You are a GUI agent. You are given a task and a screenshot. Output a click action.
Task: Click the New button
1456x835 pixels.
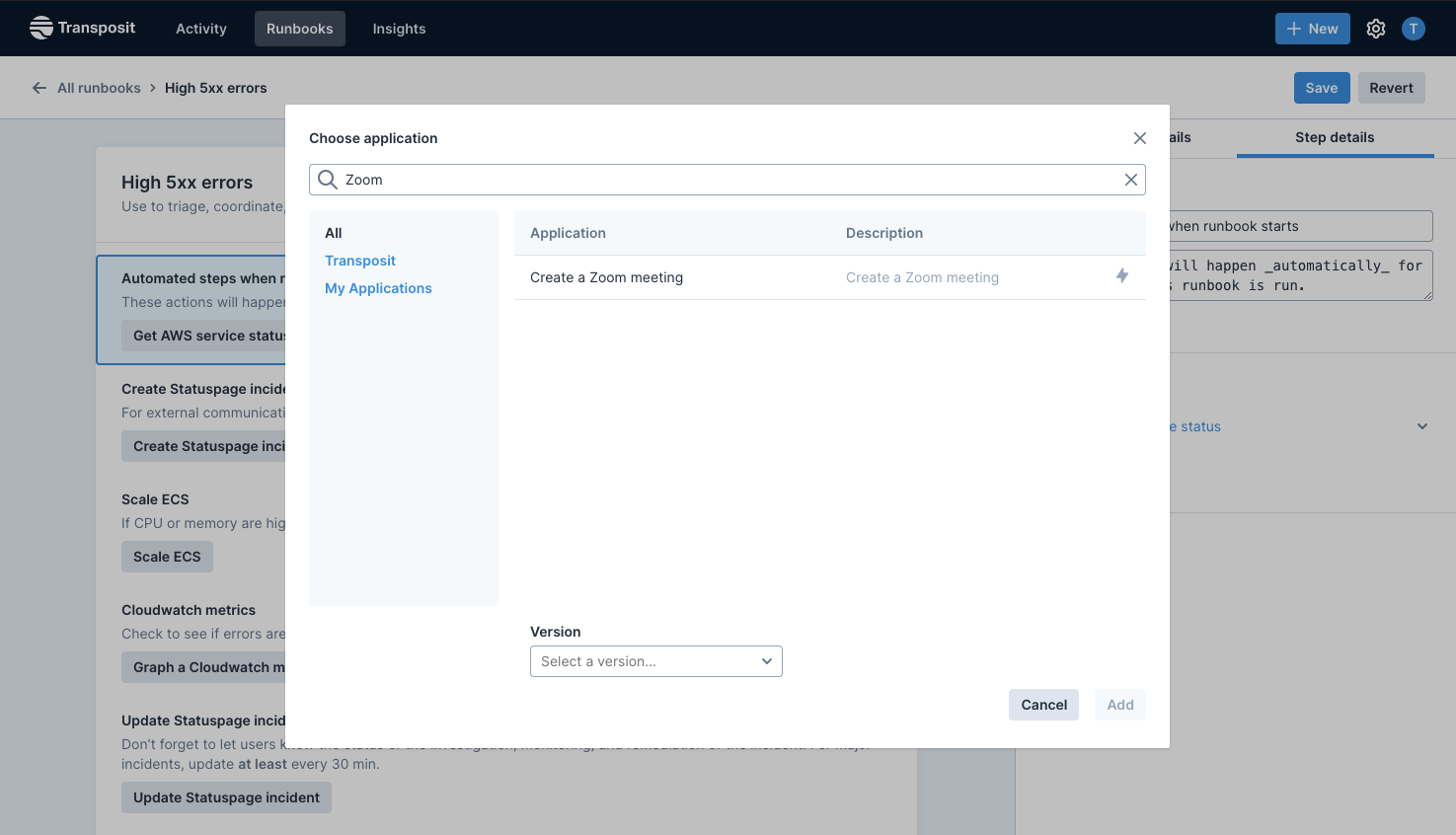[1313, 29]
